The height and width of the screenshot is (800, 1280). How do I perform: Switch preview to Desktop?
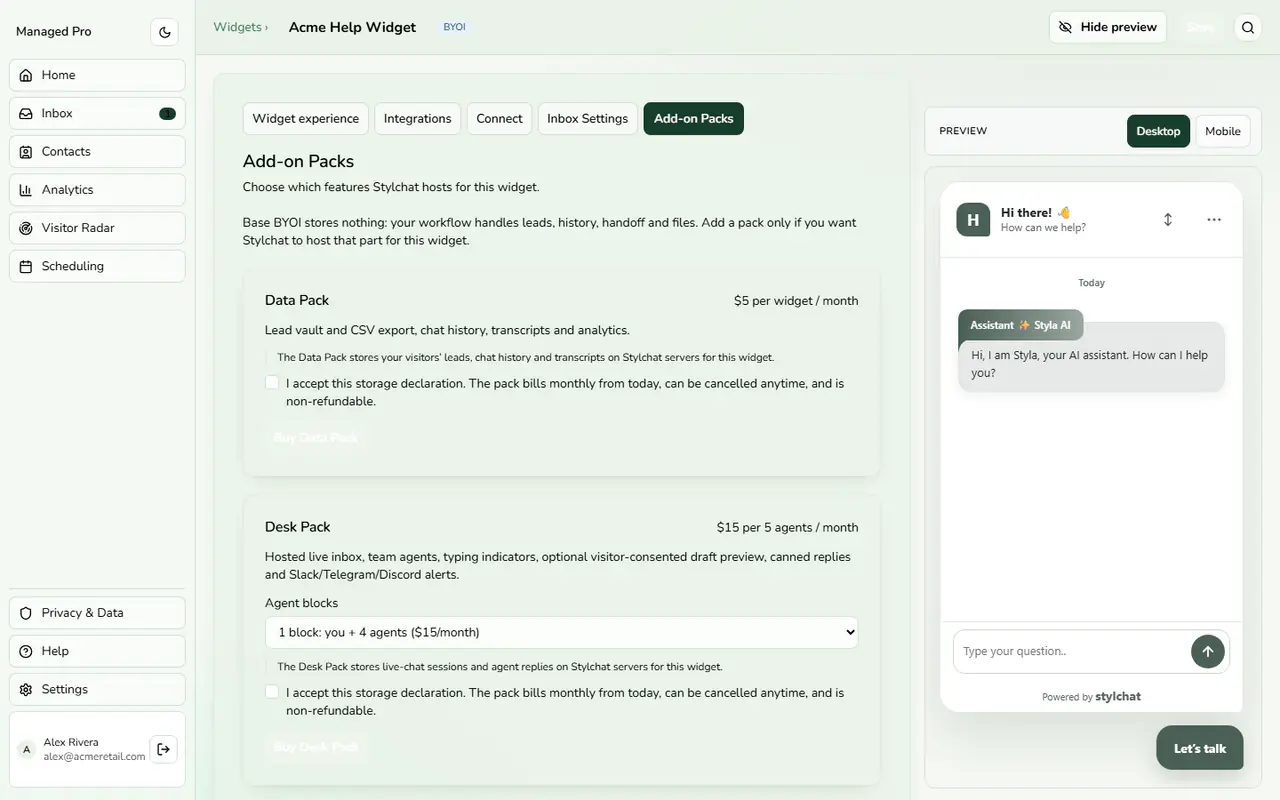click(x=1158, y=131)
